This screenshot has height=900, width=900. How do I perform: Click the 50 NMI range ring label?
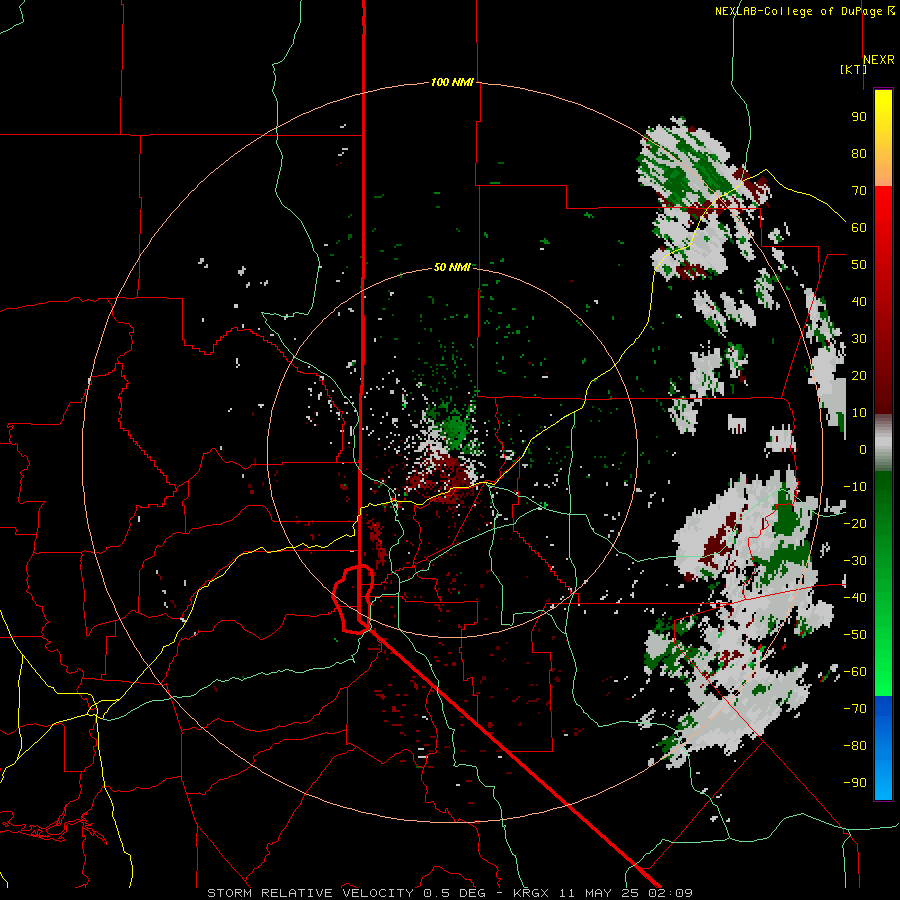(452, 267)
